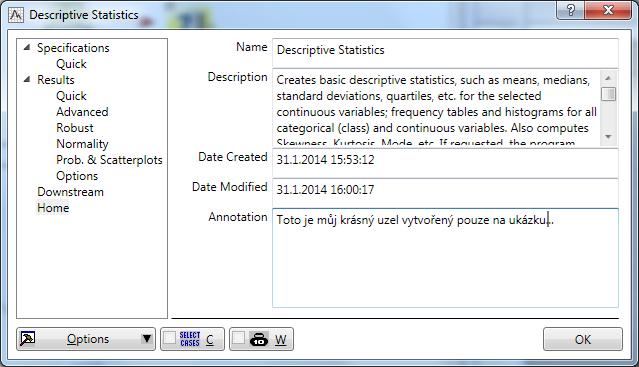The height and width of the screenshot is (367, 639).
Task: Select the Downstream tree item
Action: [71, 192]
